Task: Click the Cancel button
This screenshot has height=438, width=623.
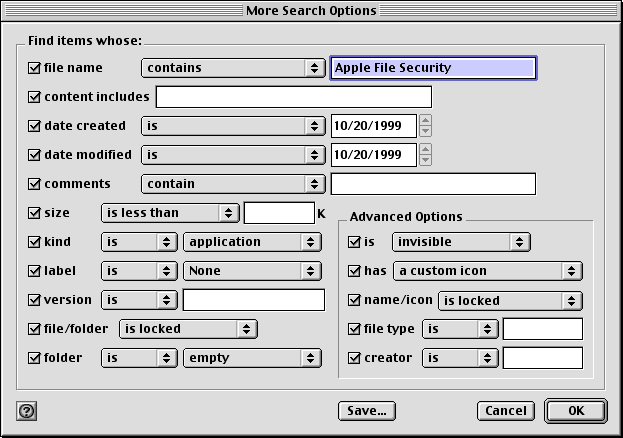Action: point(506,411)
